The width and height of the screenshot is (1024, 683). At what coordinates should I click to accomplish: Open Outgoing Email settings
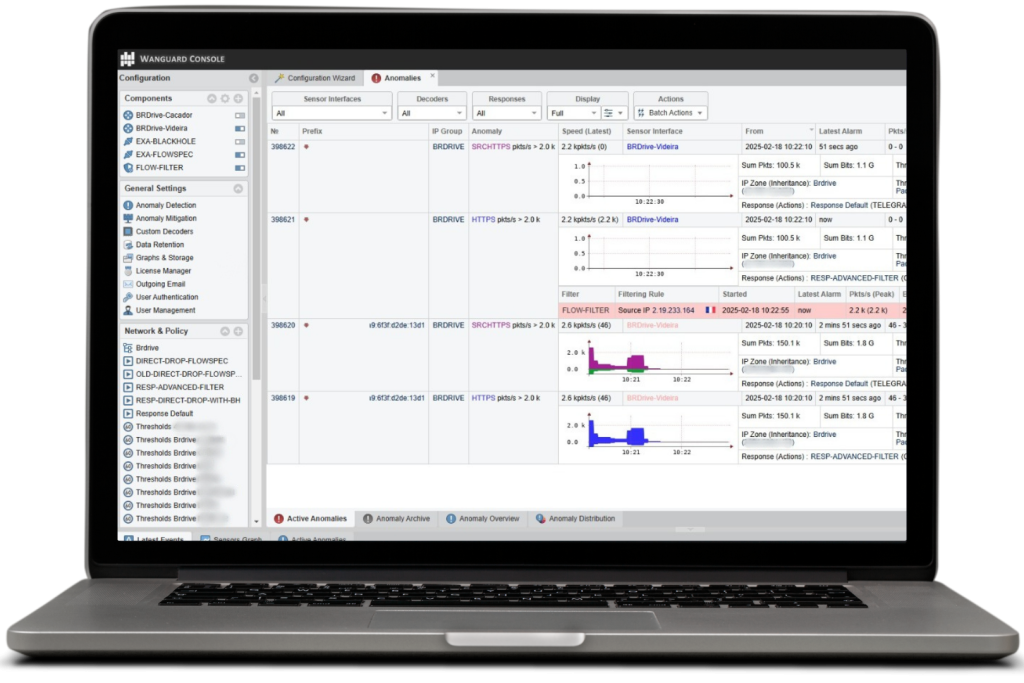pyautogui.click(x=160, y=284)
